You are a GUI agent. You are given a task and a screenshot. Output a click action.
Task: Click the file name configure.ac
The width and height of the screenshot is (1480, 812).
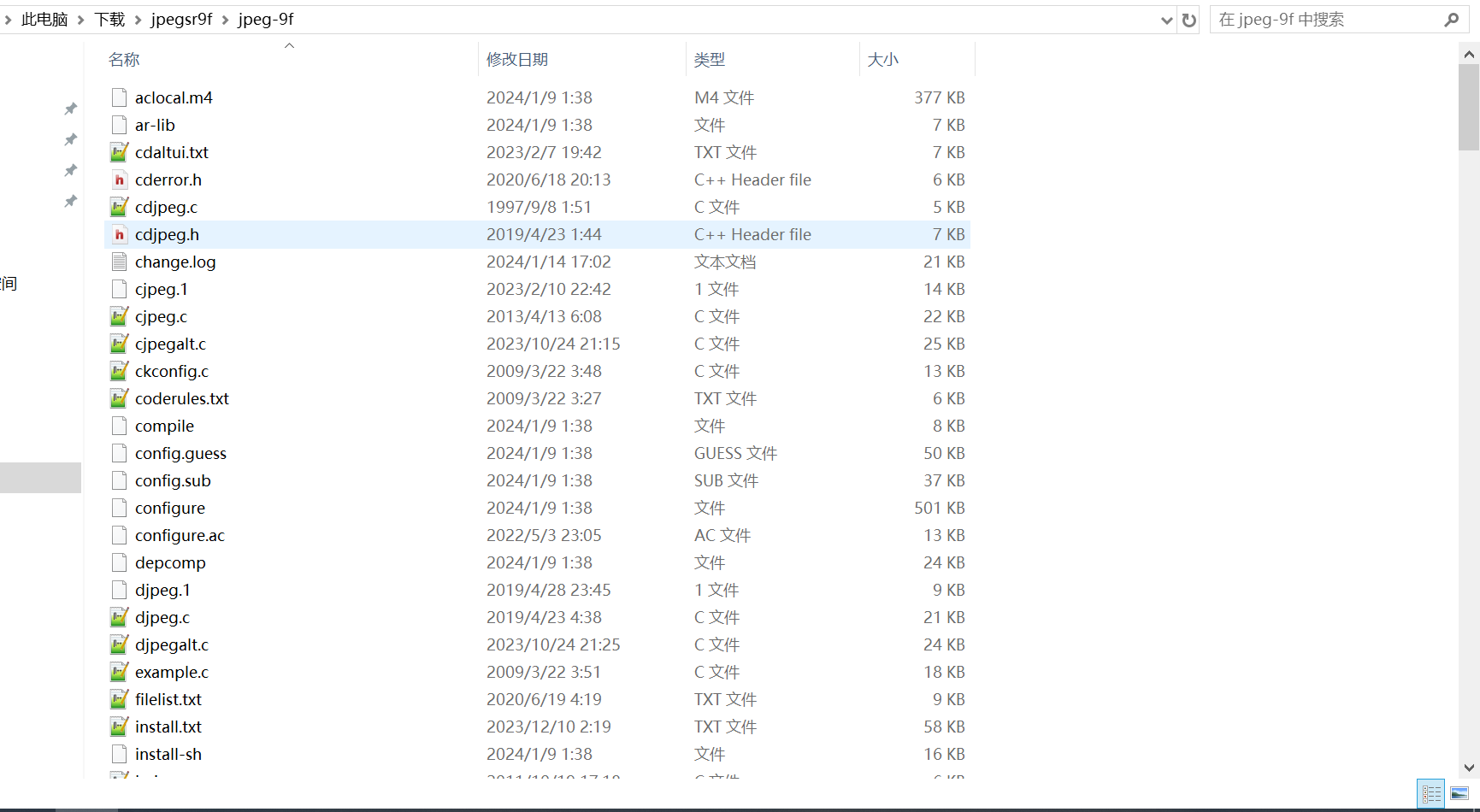(x=180, y=535)
